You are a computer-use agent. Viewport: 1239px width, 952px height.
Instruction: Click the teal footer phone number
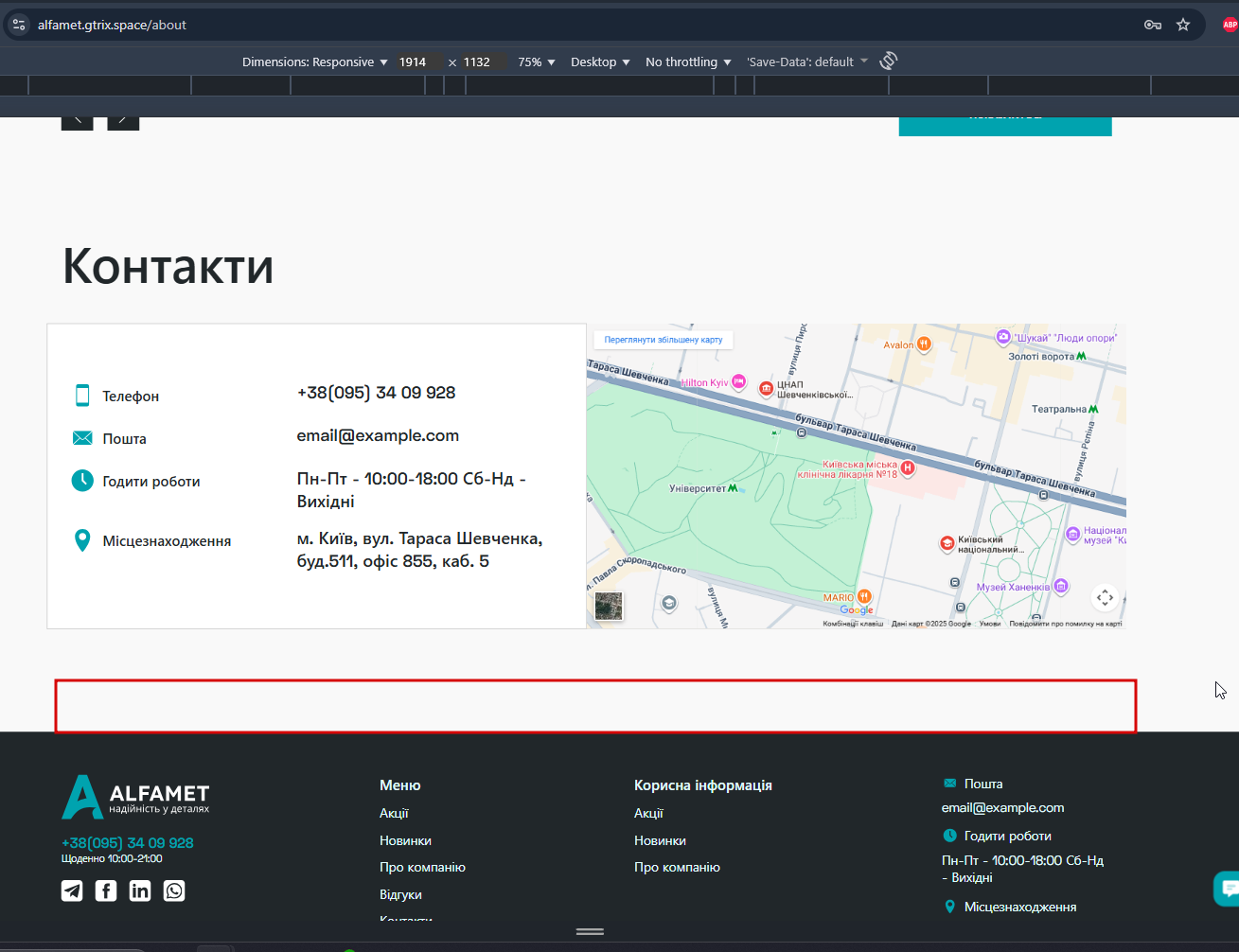pyautogui.click(x=128, y=842)
